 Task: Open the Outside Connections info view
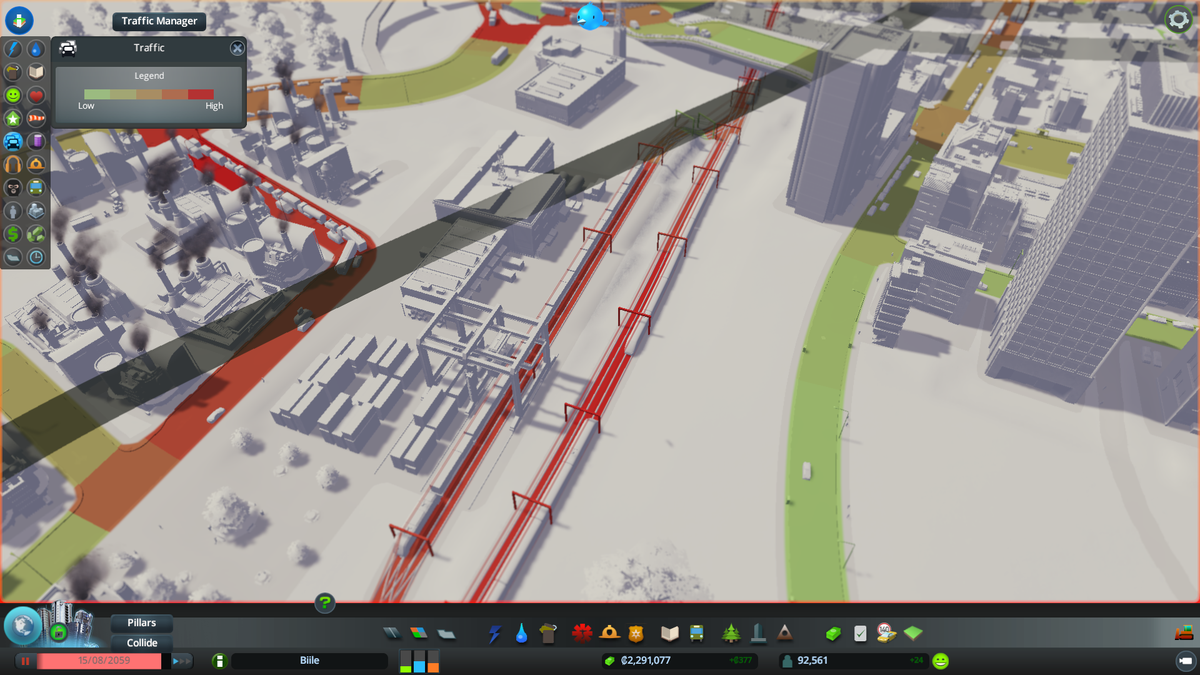36,210
